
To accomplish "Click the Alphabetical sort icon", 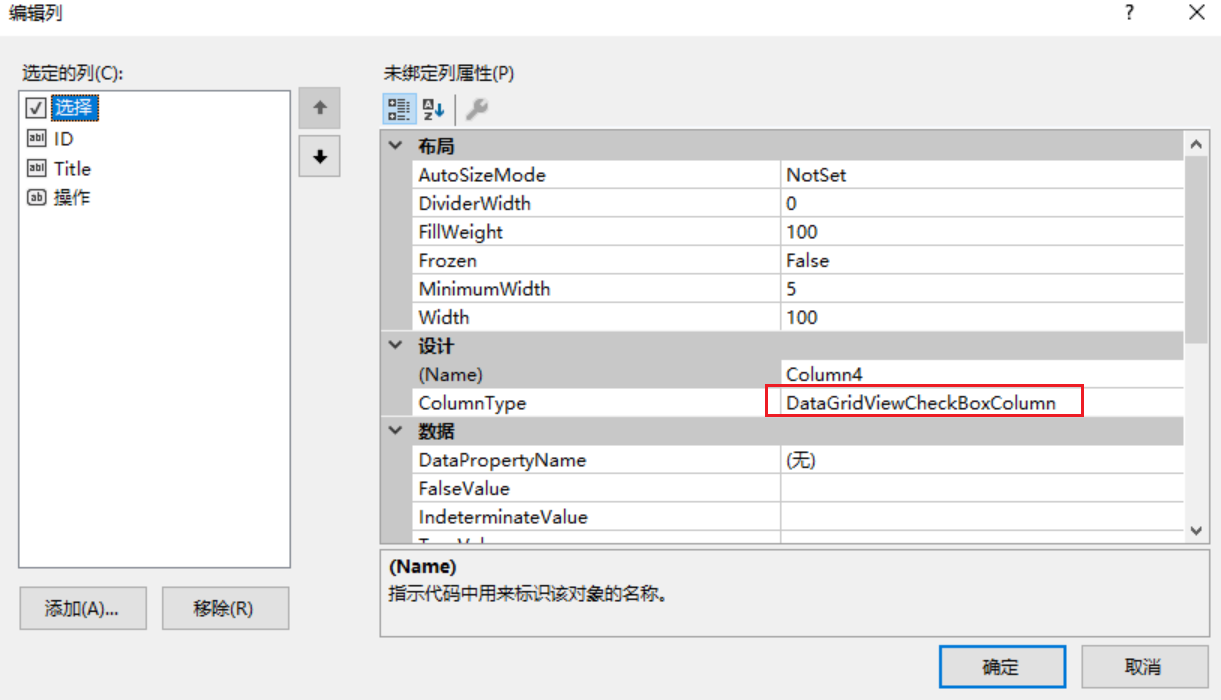I will tap(433, 108).
